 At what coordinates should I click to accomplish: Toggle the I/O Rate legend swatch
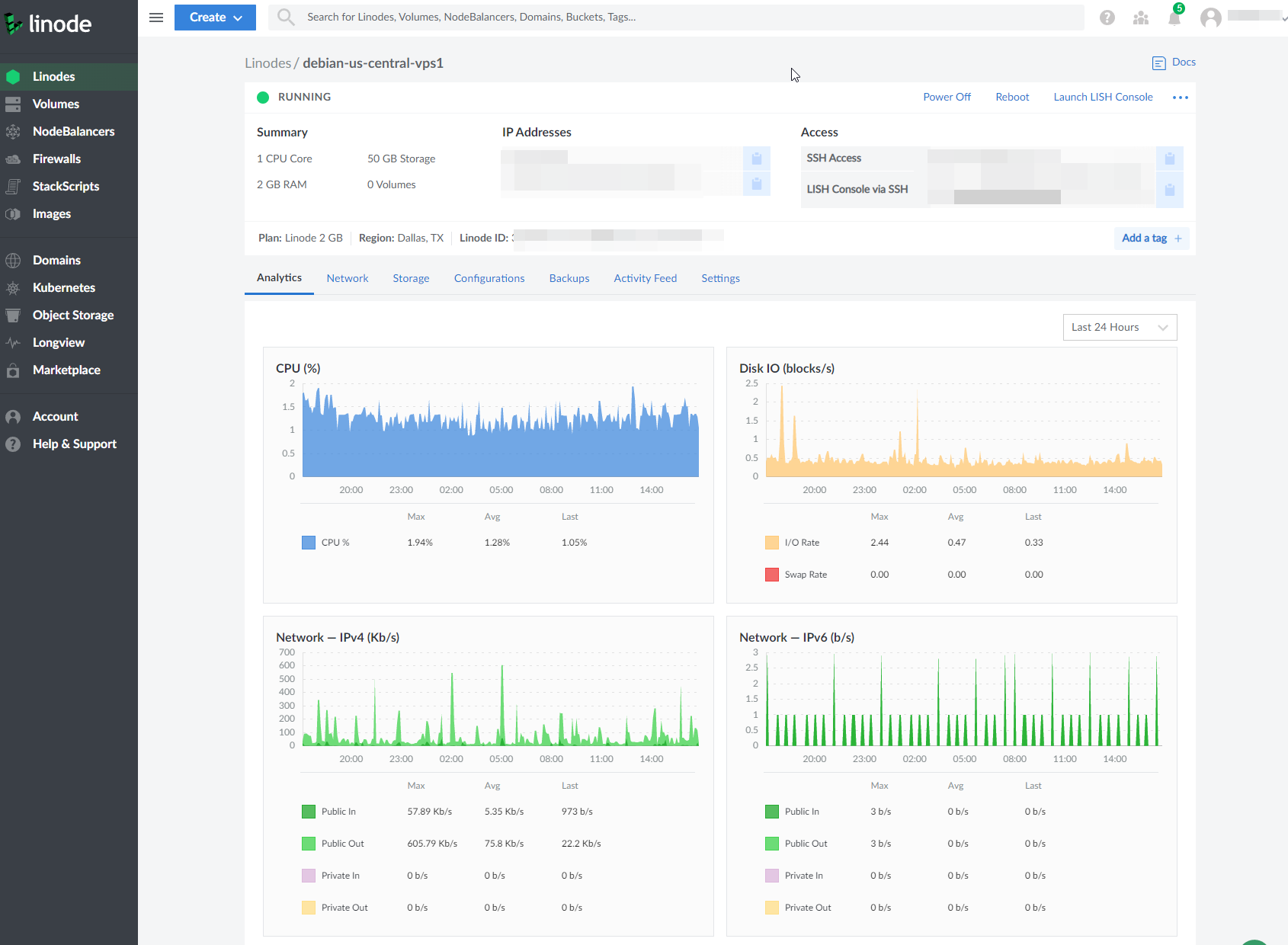point(772,543)
